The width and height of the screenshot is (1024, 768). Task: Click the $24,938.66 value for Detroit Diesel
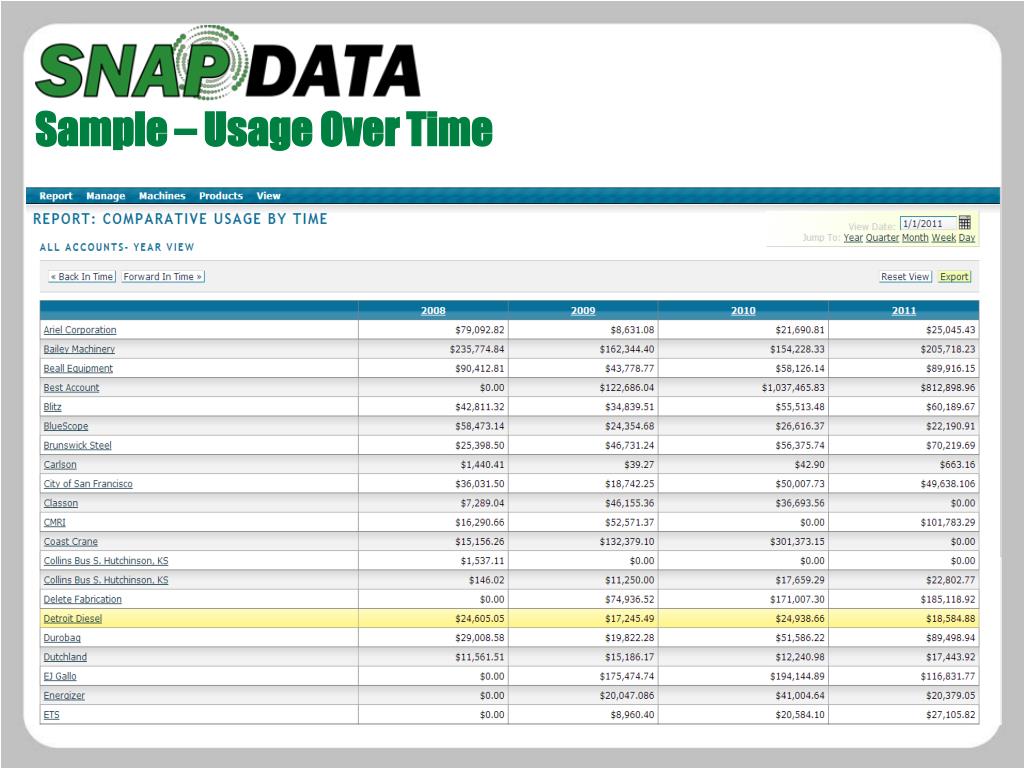click(800, 618)
